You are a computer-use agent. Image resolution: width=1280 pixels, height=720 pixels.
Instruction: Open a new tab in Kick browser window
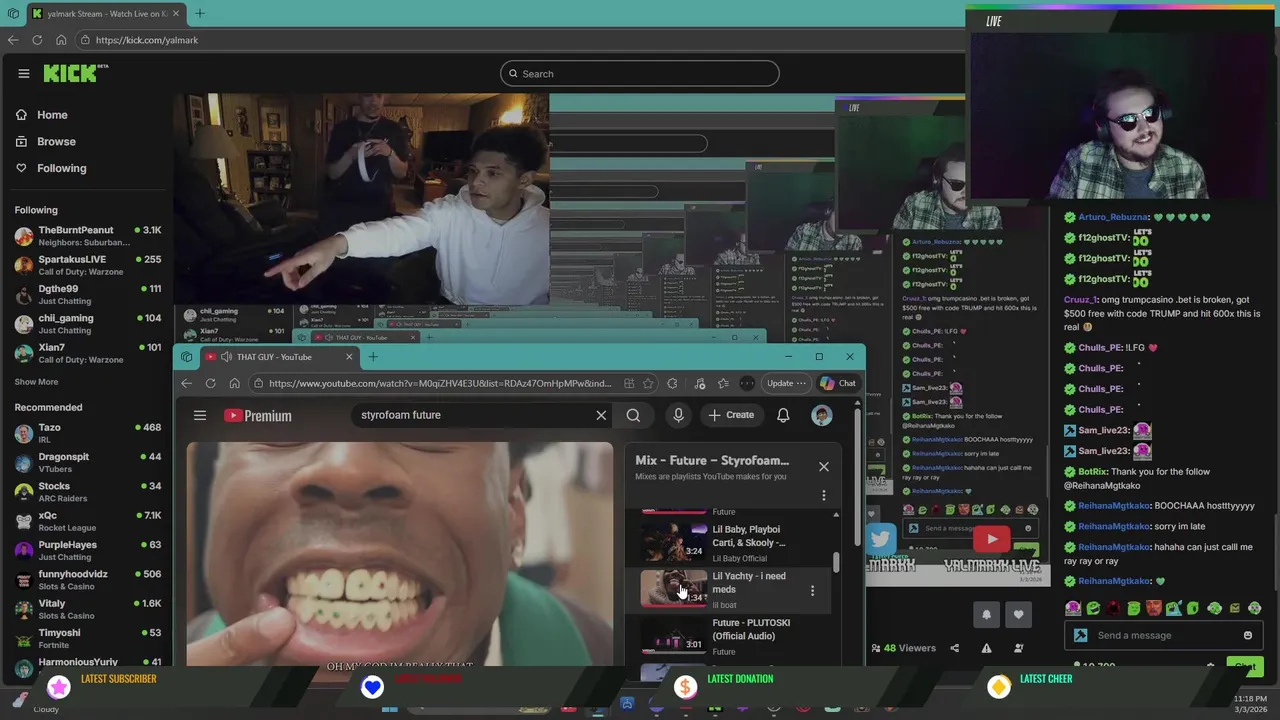(199, 14)
